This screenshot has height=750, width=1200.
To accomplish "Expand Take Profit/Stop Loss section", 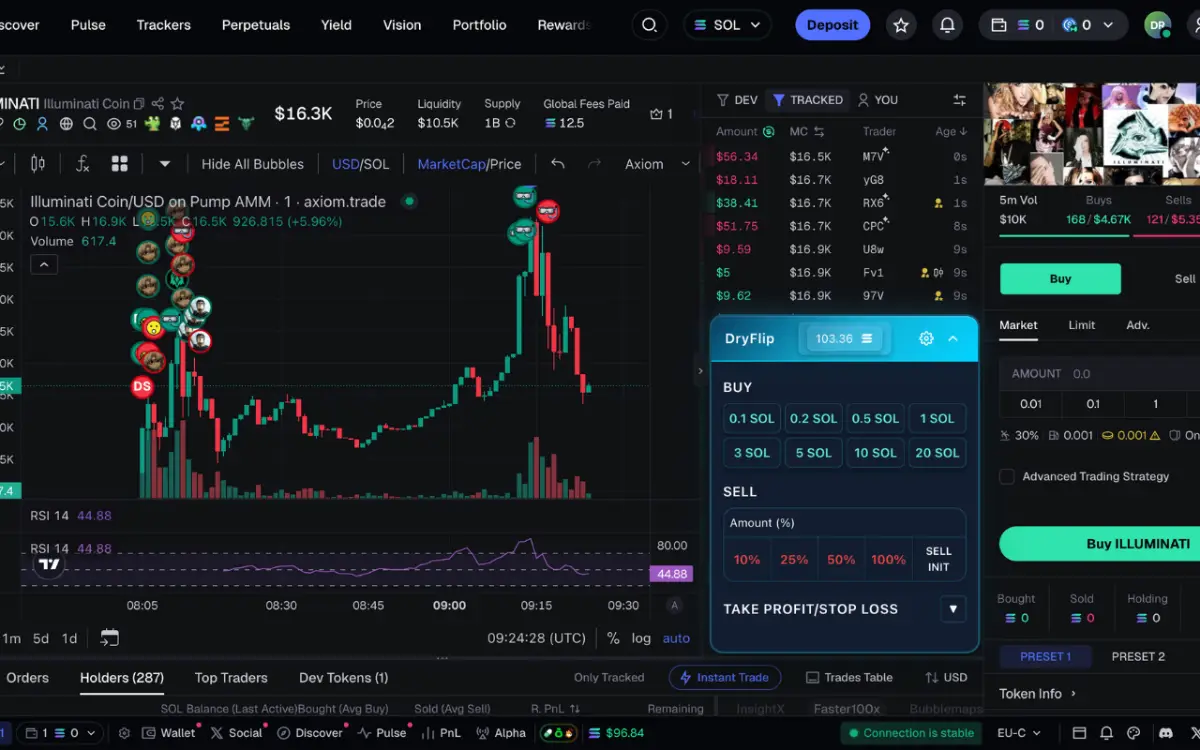I will tap(953, 608).
